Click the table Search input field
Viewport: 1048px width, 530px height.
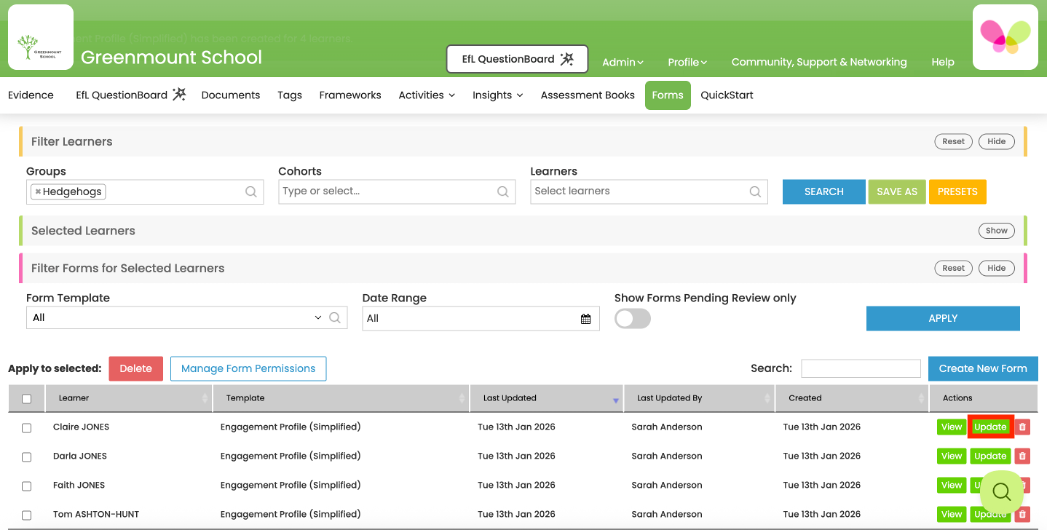pyautogui.click(x=861, y=368)
